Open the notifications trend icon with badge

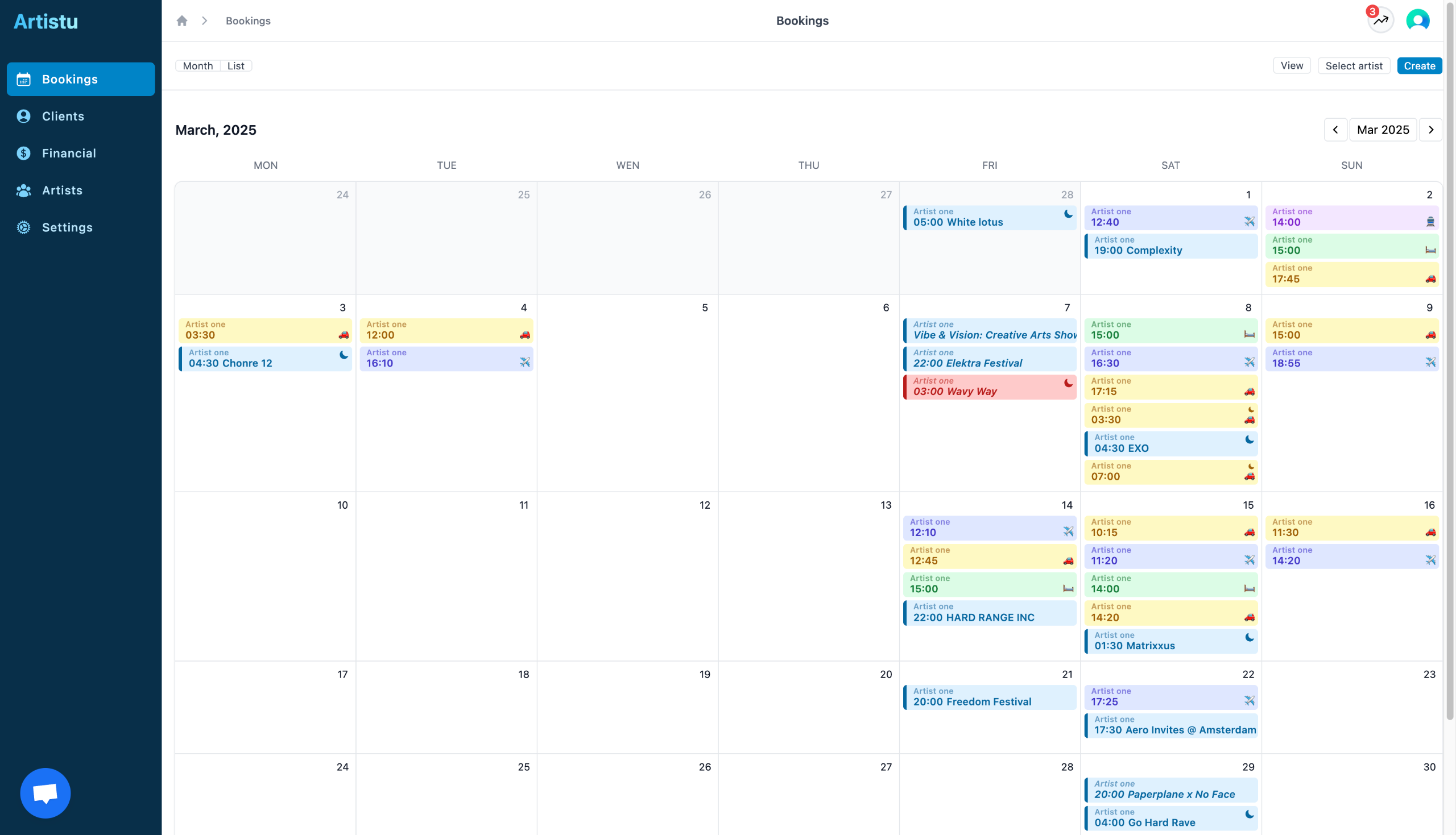point(1380,20)
